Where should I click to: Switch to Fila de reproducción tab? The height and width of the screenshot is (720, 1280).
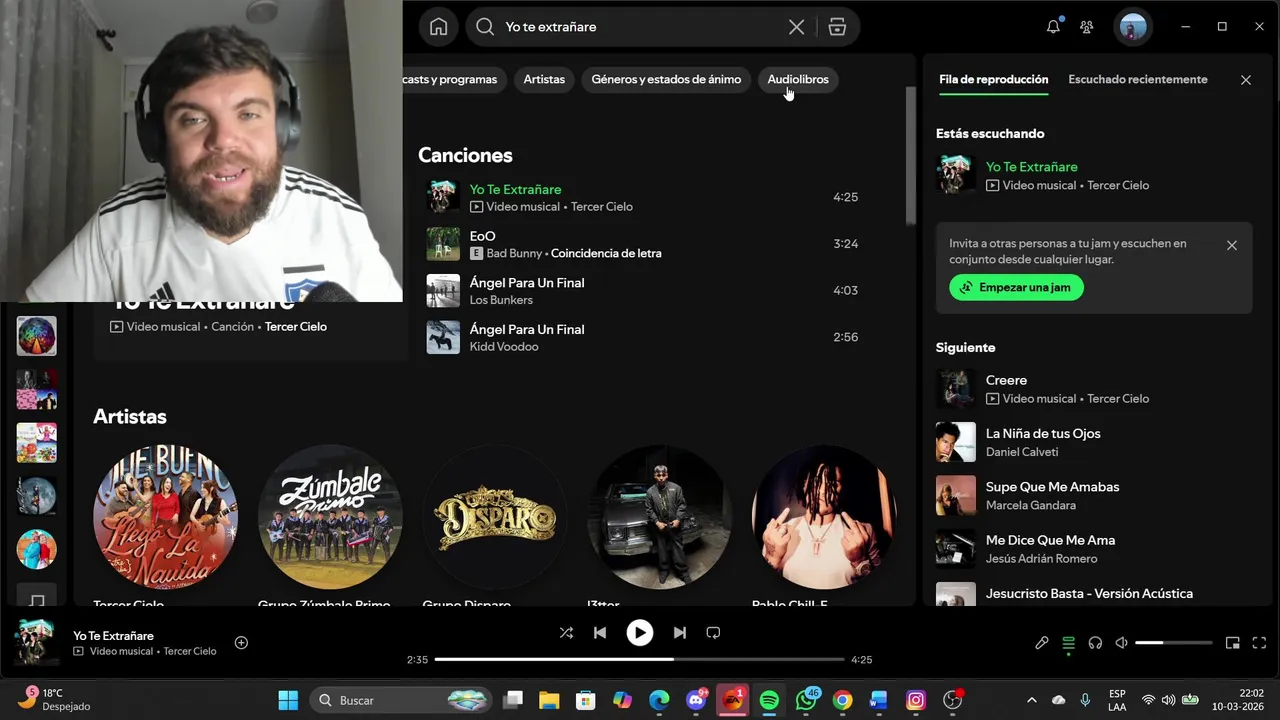pyautogui.click(x=994, y=80)
